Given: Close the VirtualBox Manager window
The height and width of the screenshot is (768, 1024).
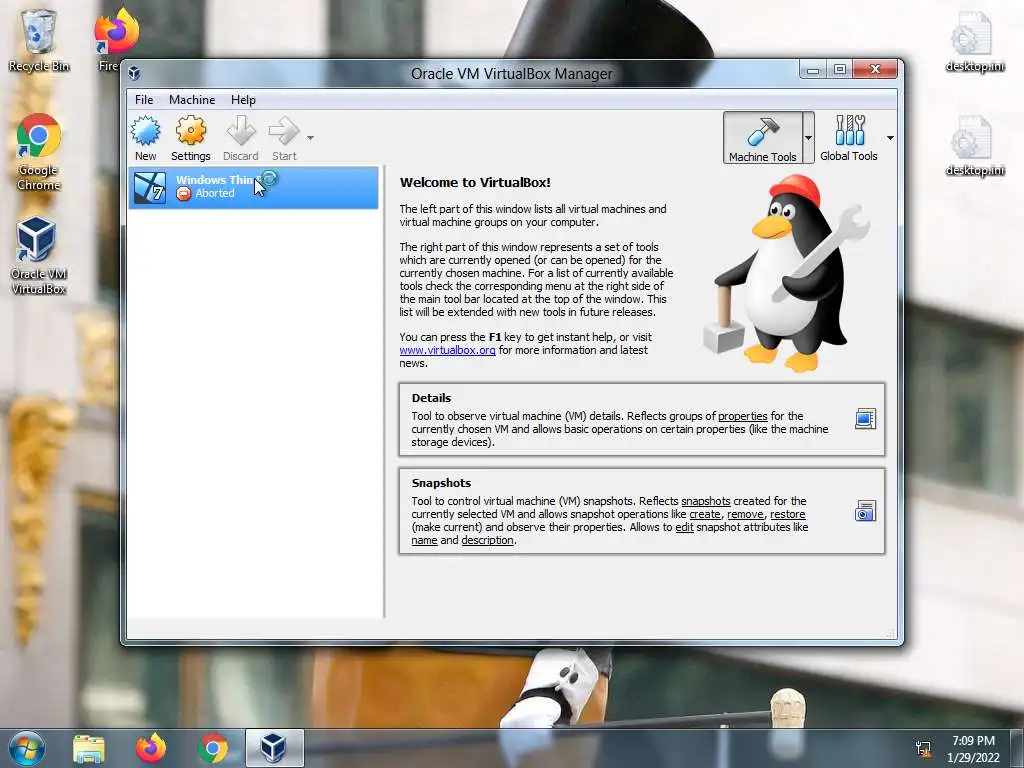Looking at the screenshot, I should coord(875,70).
